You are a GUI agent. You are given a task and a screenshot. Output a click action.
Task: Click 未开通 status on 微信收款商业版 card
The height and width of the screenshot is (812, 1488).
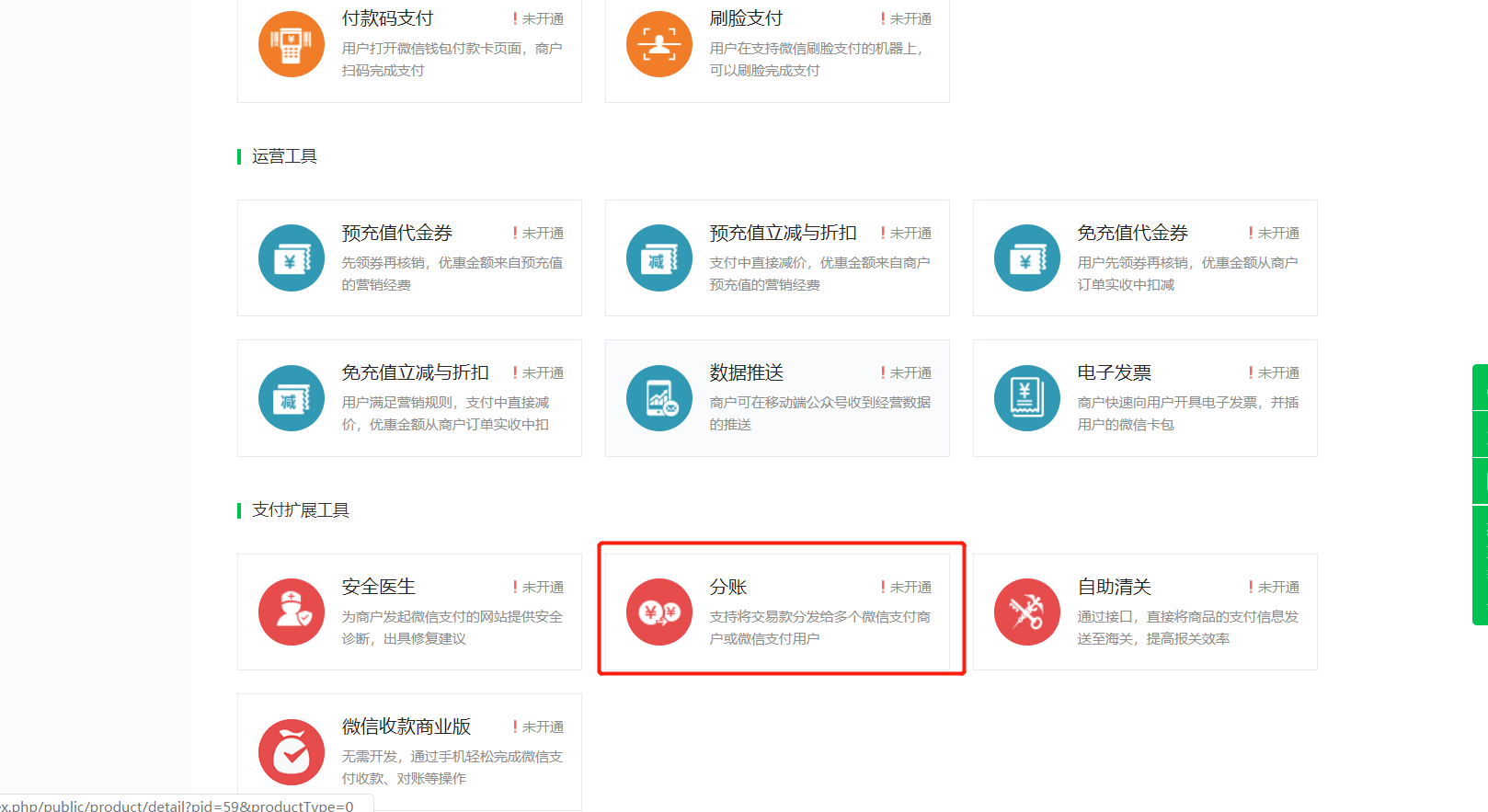[538, 727]
